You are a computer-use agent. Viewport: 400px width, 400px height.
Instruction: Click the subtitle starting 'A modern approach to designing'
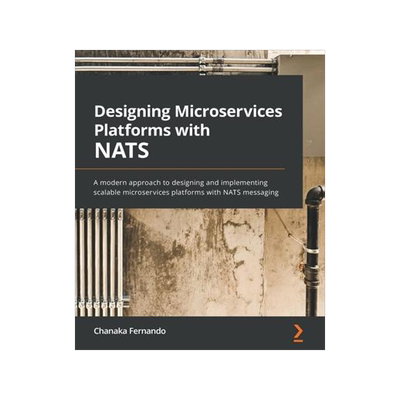point(186,187)
